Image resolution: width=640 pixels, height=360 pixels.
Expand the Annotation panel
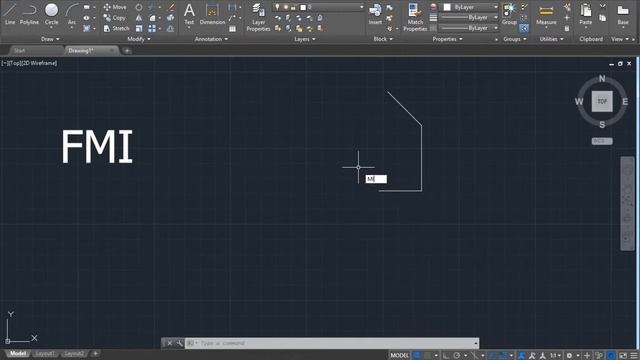pos(211,39)
